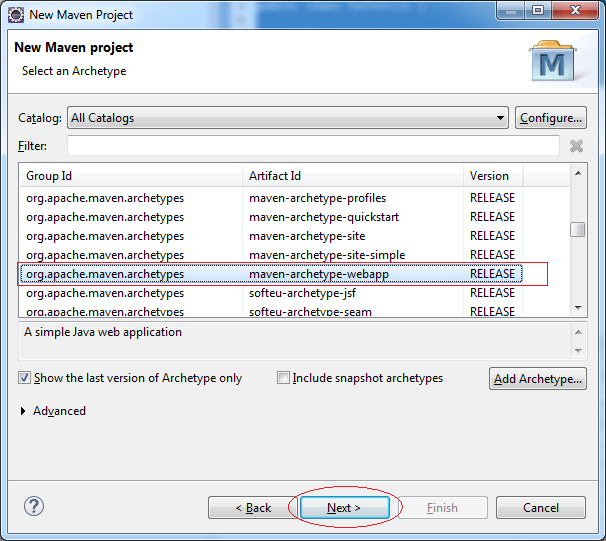This screenshot has width=606, height=541.
Task: Sort by the Group Id column header
Action: point(131,176)
